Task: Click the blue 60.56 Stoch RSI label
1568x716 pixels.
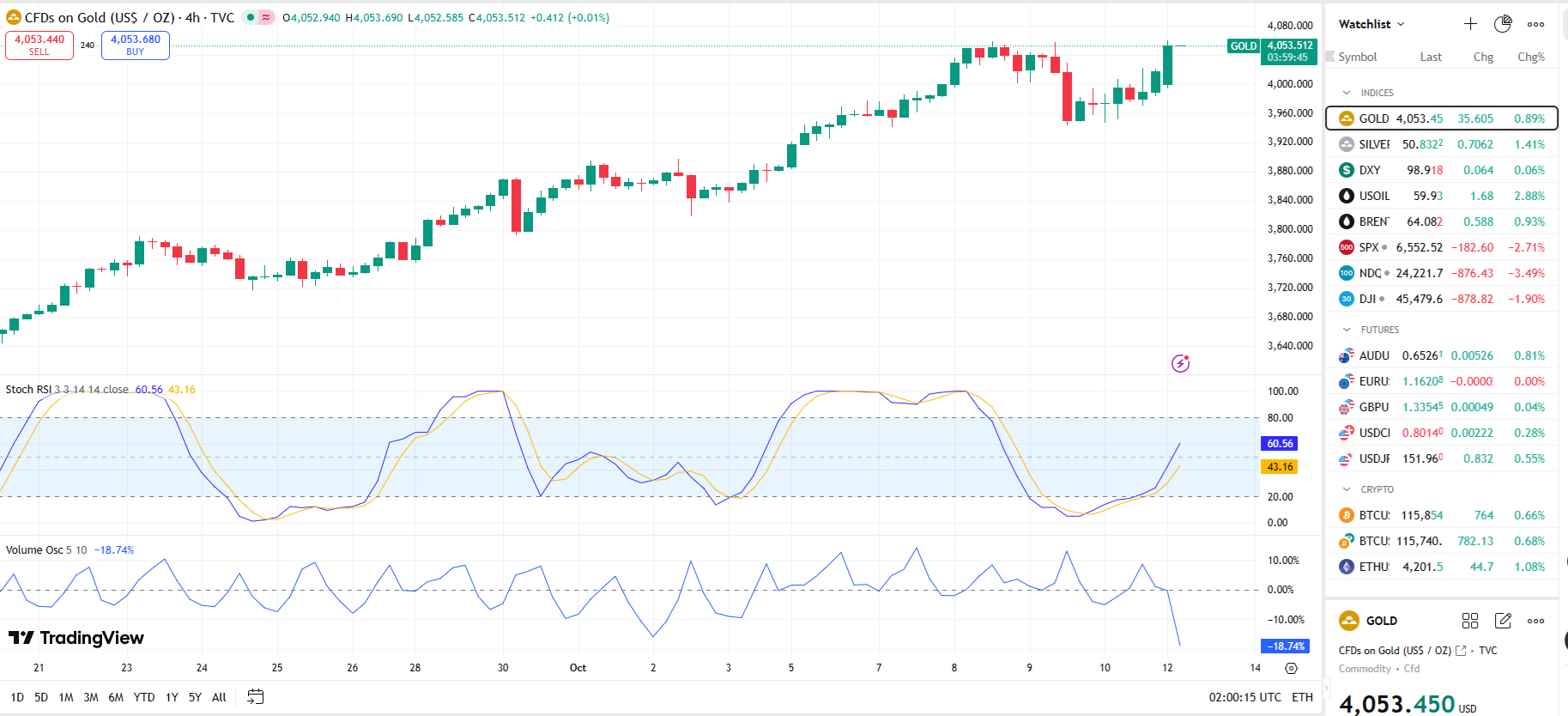Action: pyautogui.click(x=1280, y=444)
